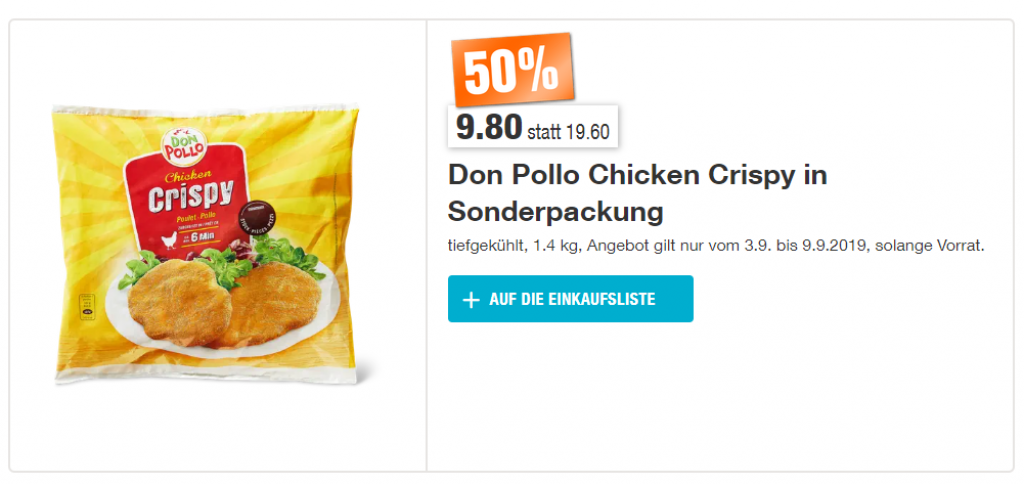Add product via AUF DIE EINKAUFSLISTE button
Image resolution: width=1024 pixels, height=484 pixels.
click(x=570, y=298)
